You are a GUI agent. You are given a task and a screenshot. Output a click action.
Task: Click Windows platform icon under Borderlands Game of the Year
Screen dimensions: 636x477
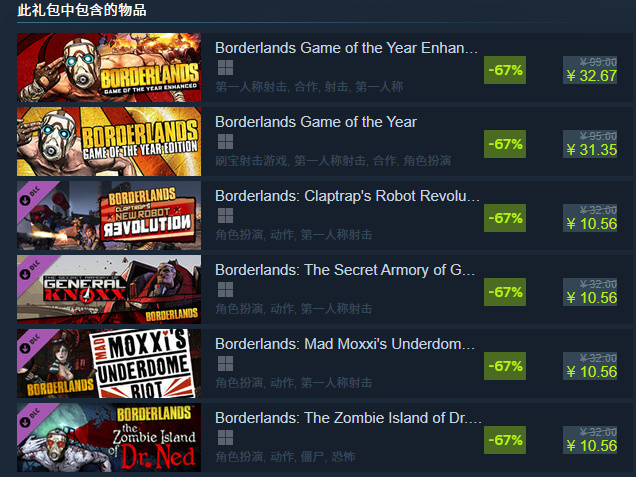225,142
